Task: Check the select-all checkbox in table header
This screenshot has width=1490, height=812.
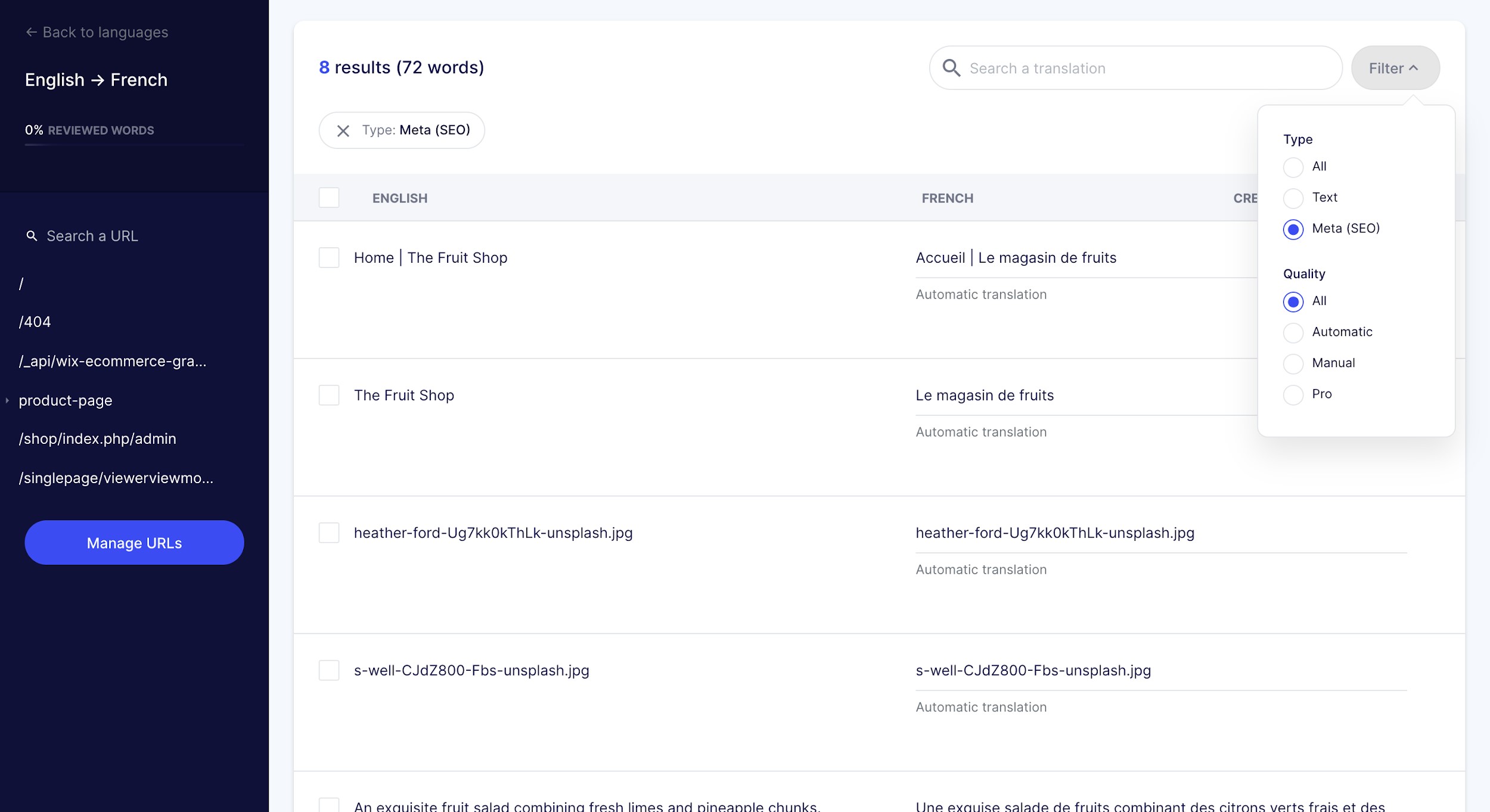Action: tap(329, 198)
